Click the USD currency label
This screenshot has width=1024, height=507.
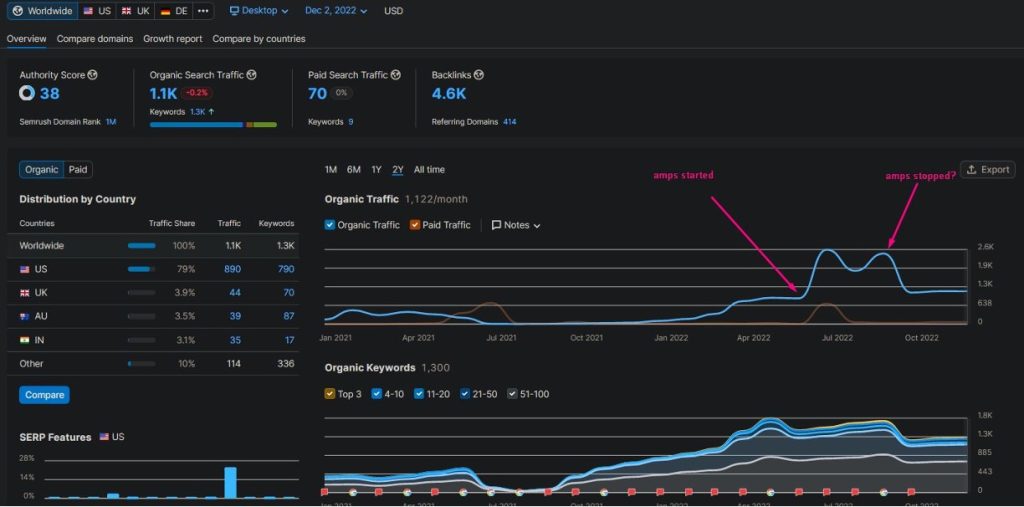(x=393, y=11)
